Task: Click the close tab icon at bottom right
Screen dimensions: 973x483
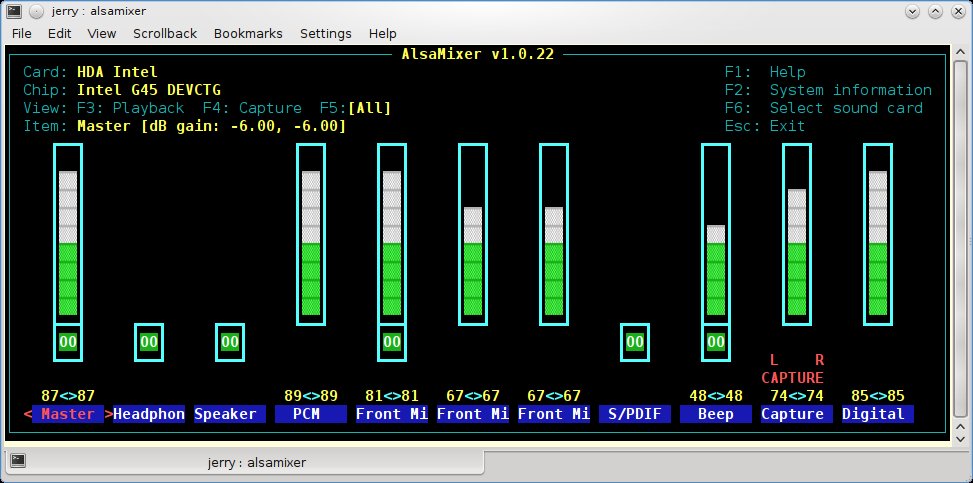Action: (x=954, y=461)
